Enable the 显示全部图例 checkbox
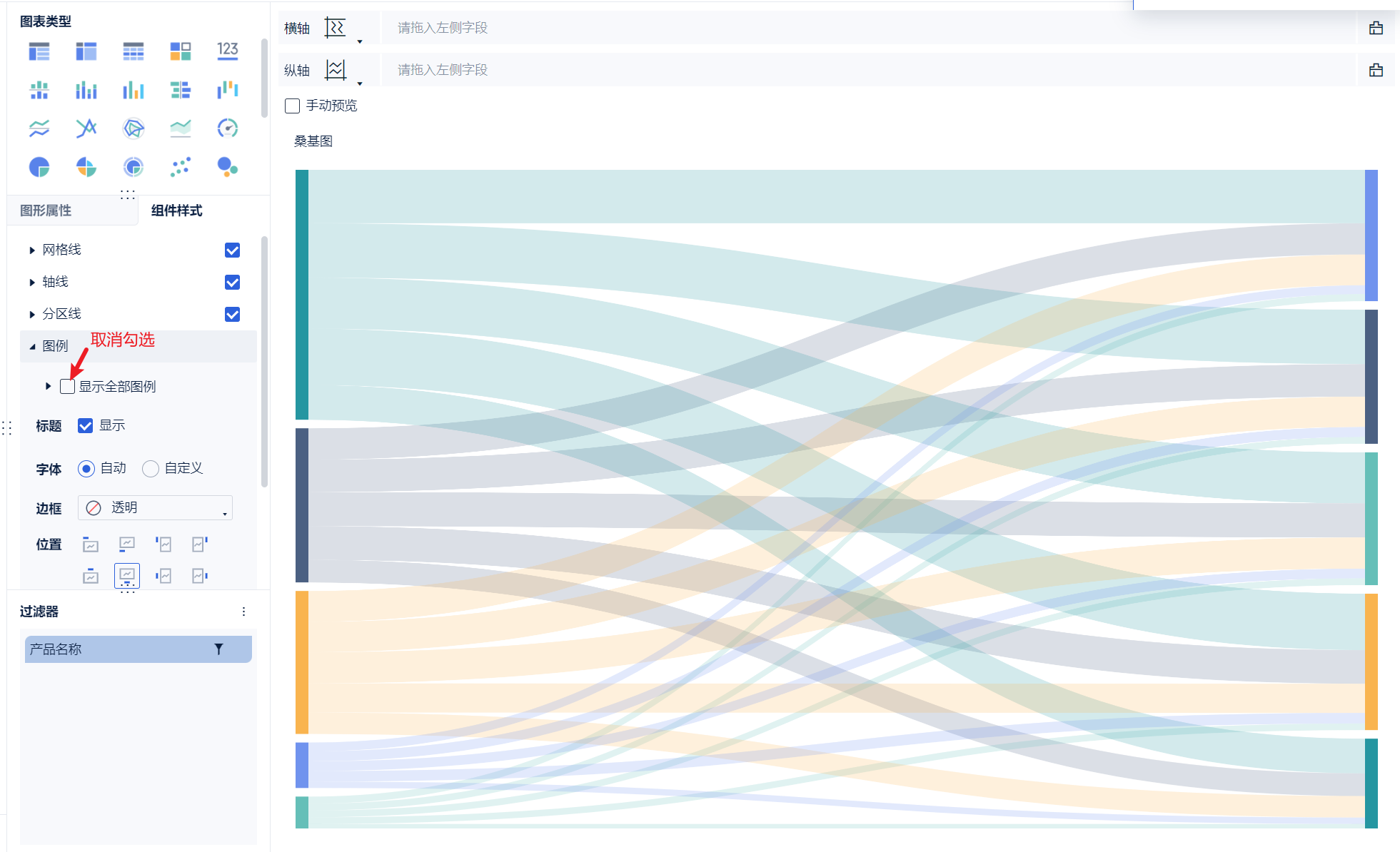Image resolution: width=1400 pixels, height=852 pixels. tap(68, 387)
